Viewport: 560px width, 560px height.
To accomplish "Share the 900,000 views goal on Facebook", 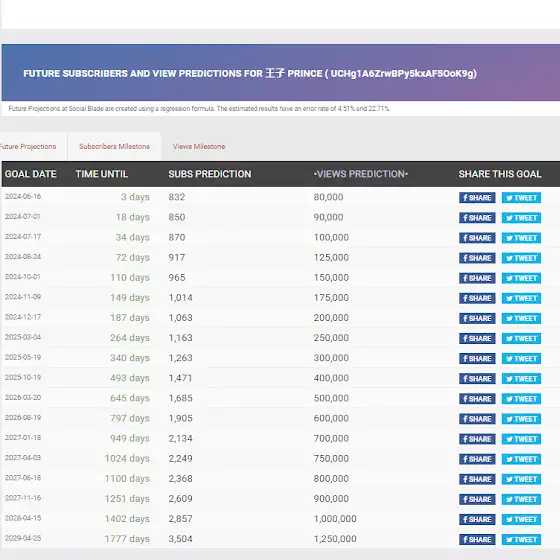I will pyautogui.click(x=477, y=499).
